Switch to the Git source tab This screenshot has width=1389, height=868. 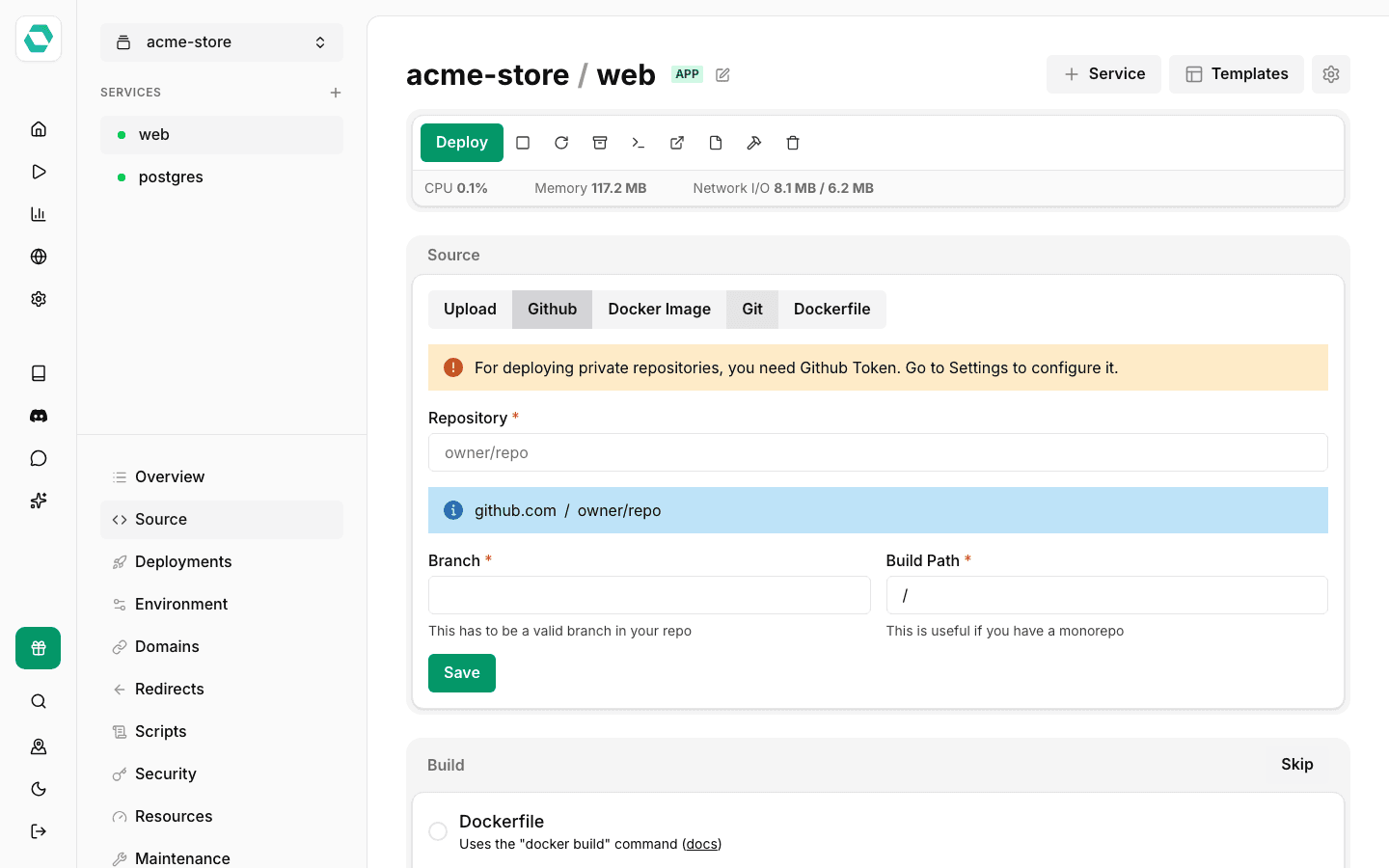pyautogui.click(x=752, y=310)
